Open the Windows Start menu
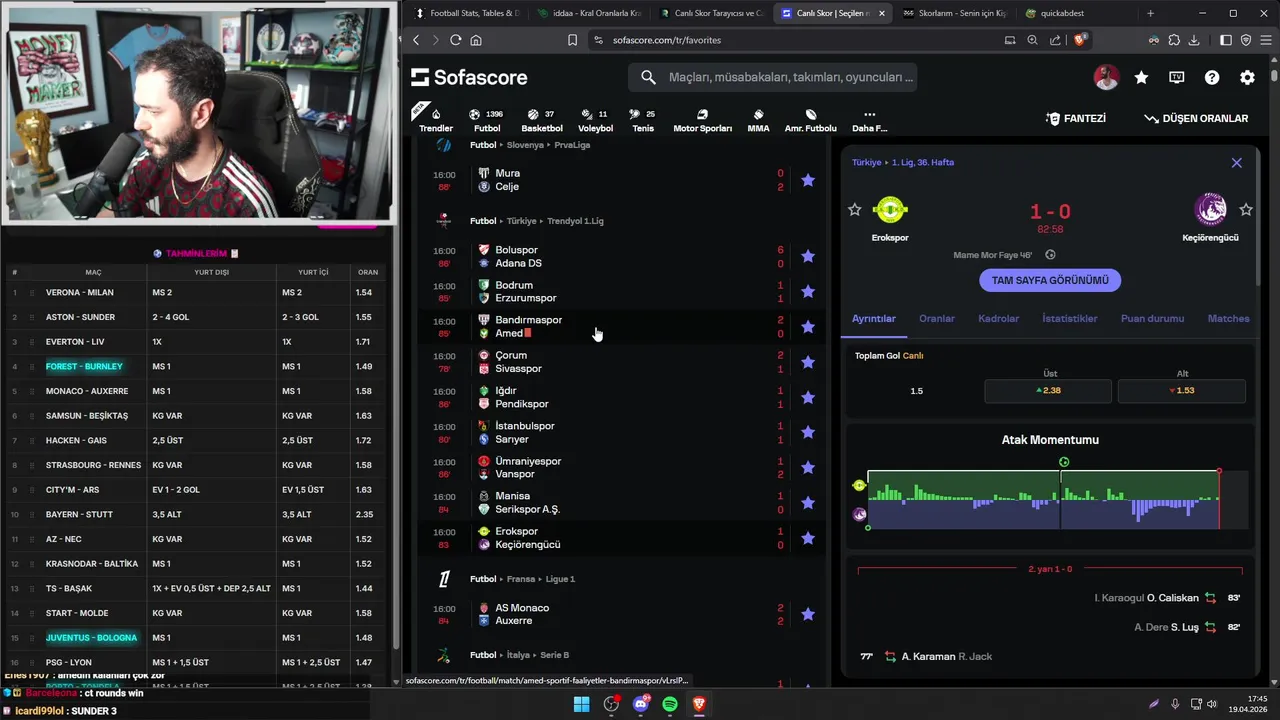 click(581, 704)
